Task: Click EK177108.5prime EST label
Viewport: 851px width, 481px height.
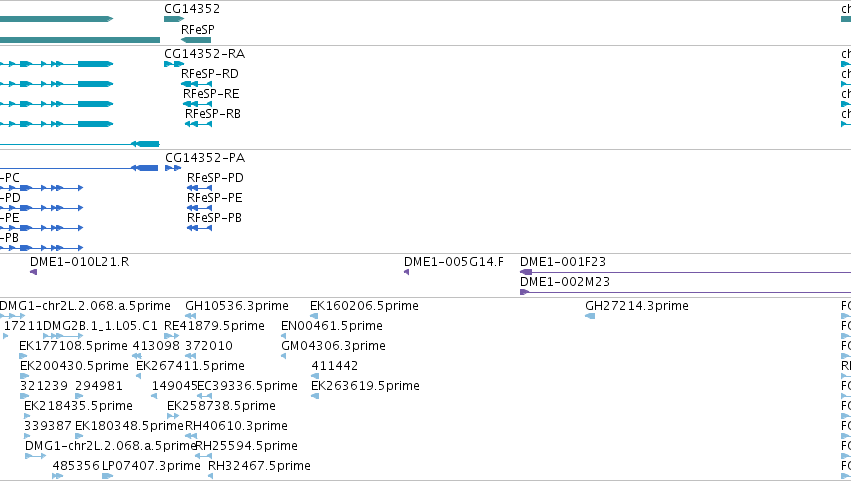Action: click(x=73, y=346)
